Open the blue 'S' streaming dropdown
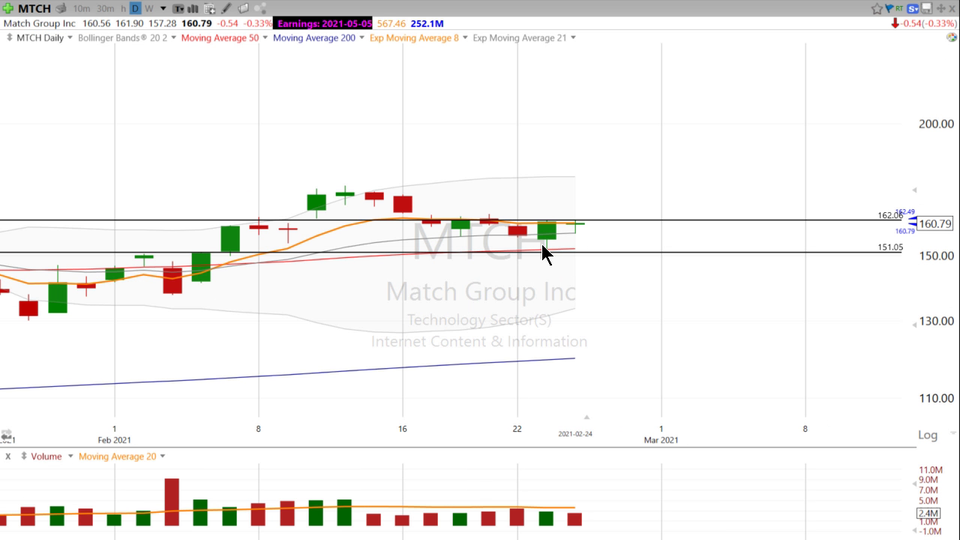Screen dimensions: 960x540 pos(913,9)
